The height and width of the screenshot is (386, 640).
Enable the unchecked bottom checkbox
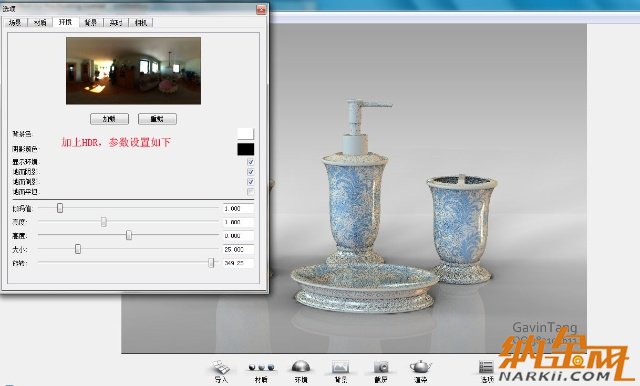pyautogui.click(x=251, y=191)
